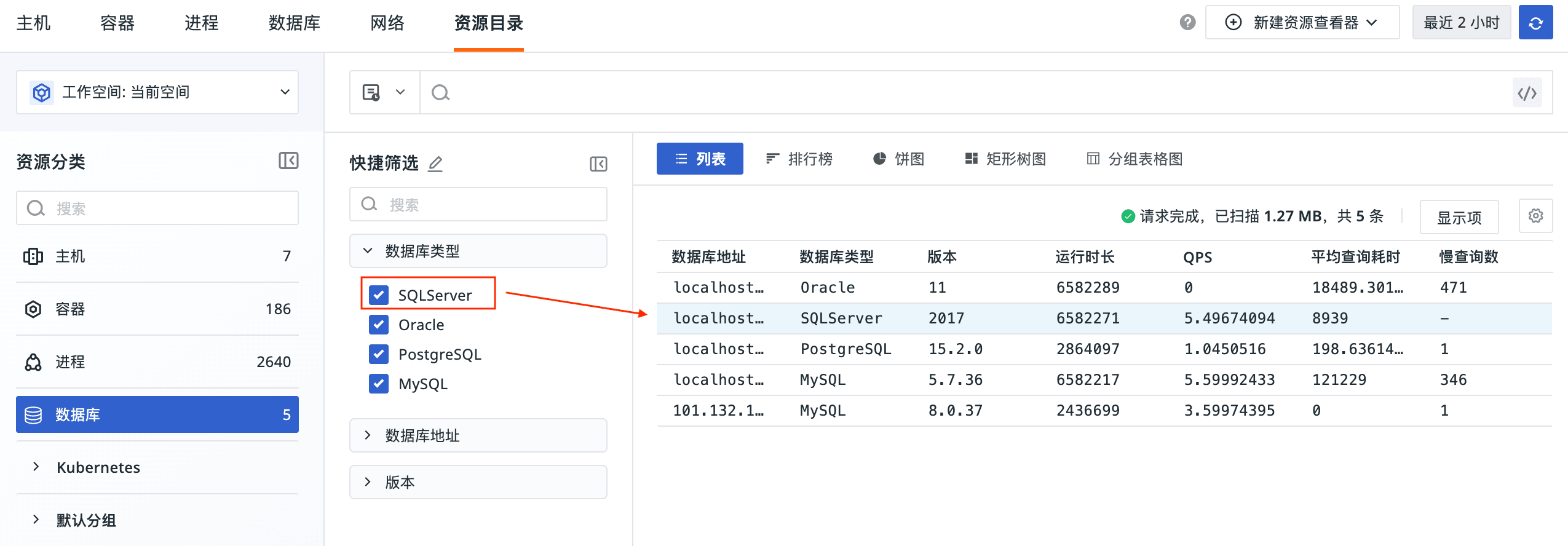Image resolution: width=1568 pixels, height=546 pixels.
Task: Edit quick filters with pencil icon
Action: pyautogui.click(x=435, y=164)
